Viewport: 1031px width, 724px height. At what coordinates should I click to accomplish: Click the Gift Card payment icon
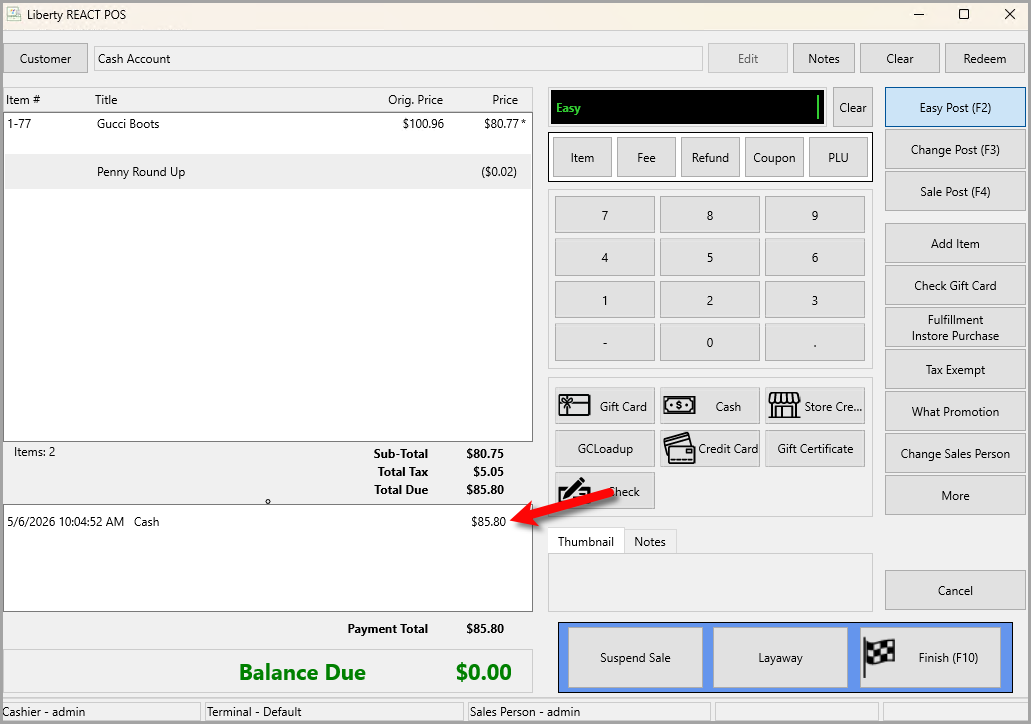574,405
